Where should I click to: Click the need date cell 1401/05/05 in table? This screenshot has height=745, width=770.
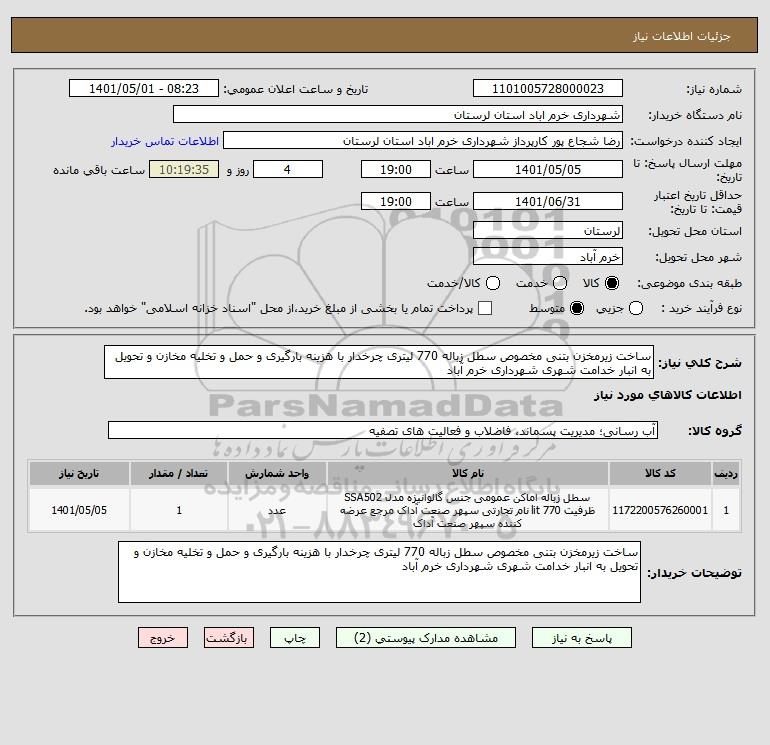pos(79,510)
